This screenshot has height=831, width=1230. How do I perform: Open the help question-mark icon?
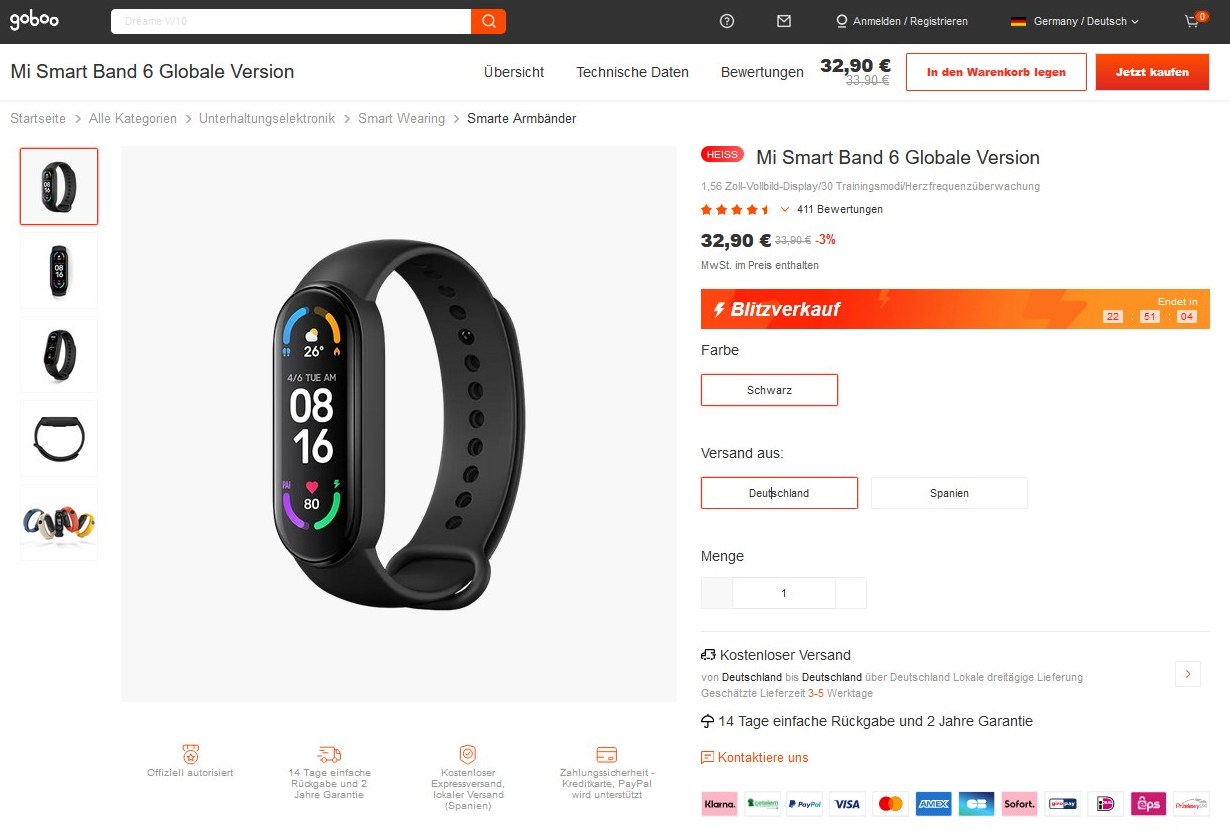(727, 21)
